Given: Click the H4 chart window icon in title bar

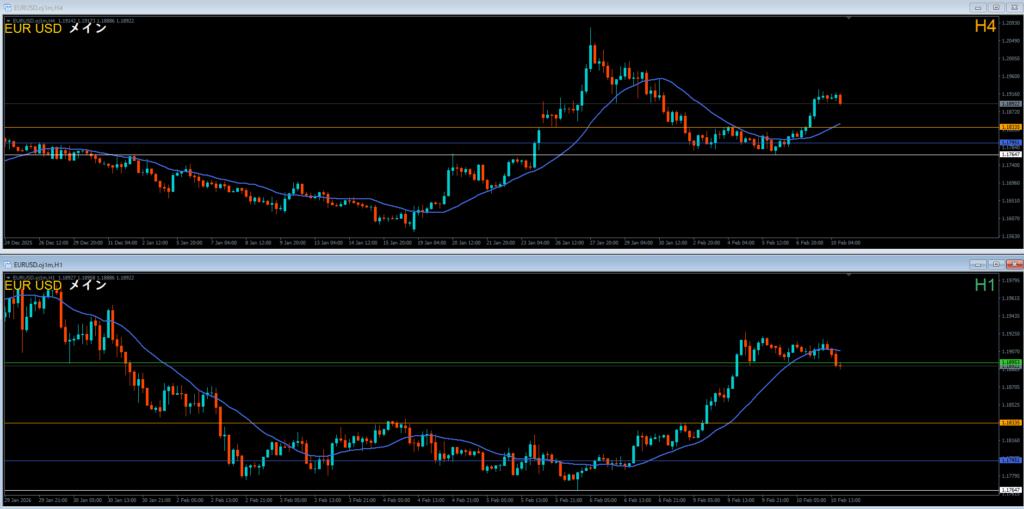Looking at the screenshot, I should point(7,7).
